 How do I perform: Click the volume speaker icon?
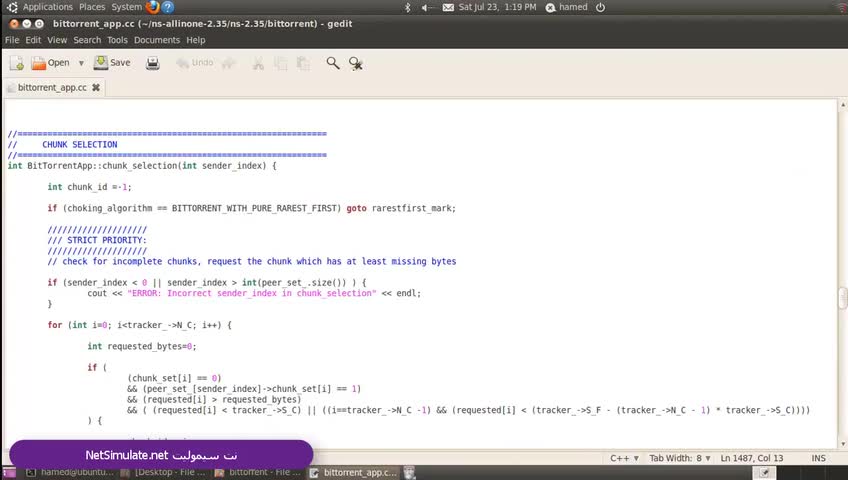427,7
